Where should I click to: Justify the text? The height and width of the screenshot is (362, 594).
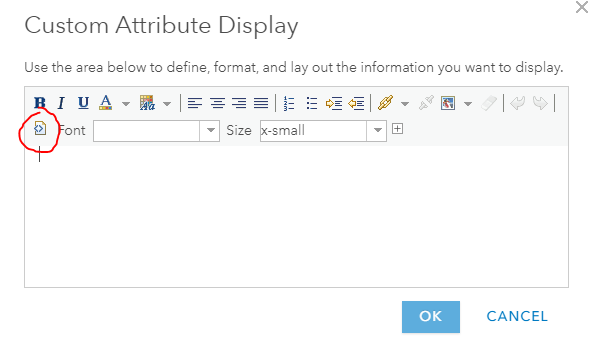[x=261, y=103]
